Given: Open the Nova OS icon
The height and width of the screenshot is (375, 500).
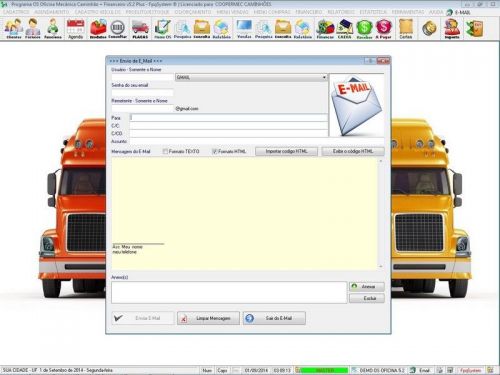Looking at the screenshot, I should point(163,29).
